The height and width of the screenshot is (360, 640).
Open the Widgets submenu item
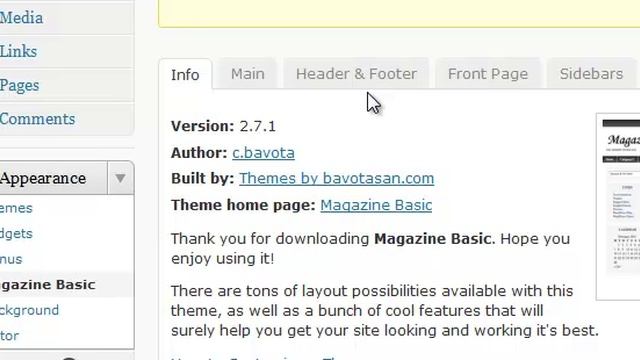coord(16,233)
